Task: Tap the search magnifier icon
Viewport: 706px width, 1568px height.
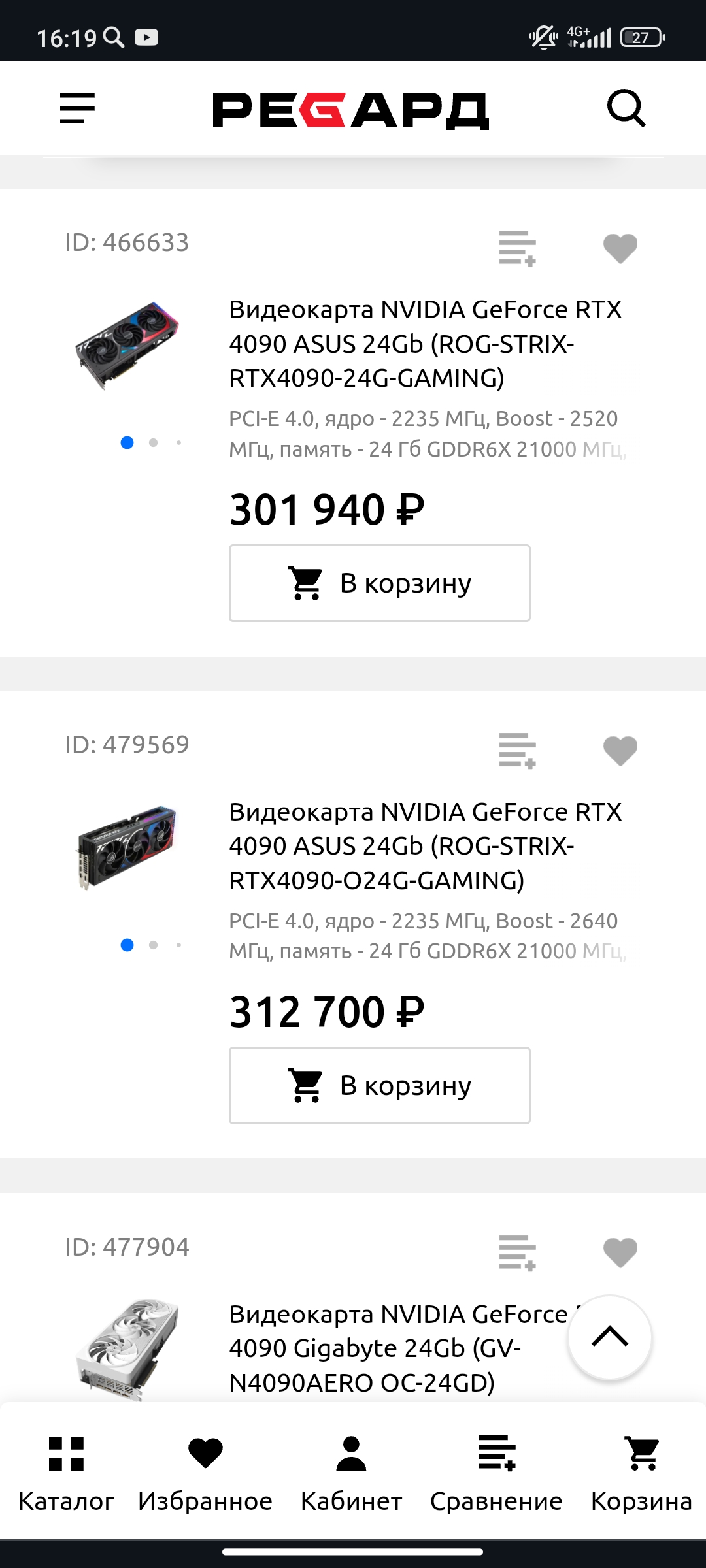Action: (626, 108)
